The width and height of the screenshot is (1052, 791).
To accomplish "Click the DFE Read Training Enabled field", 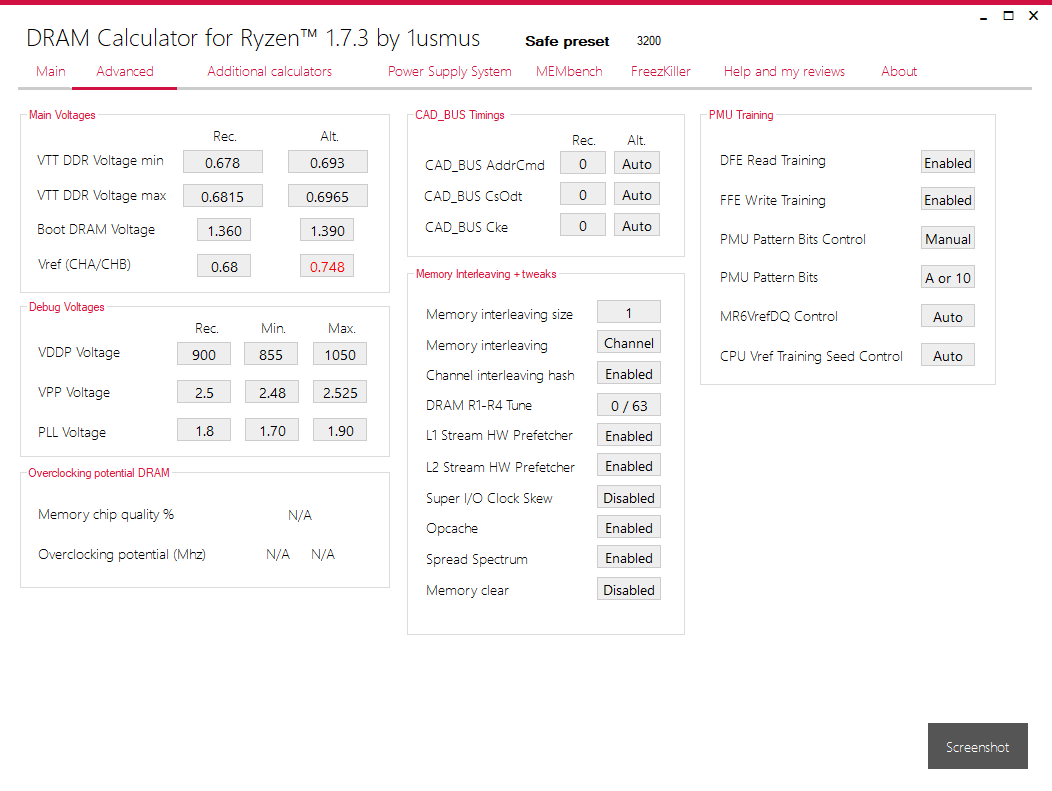I will point(947,162).
